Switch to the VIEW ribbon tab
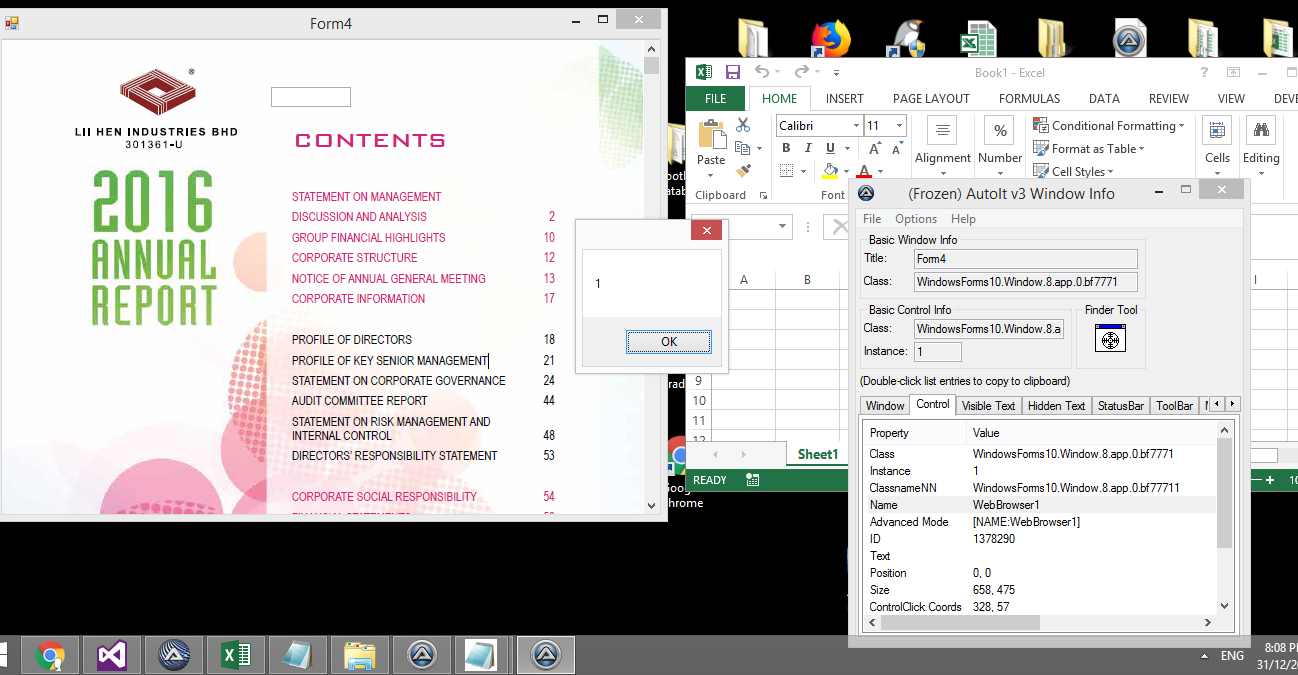 click(1231, 99)
